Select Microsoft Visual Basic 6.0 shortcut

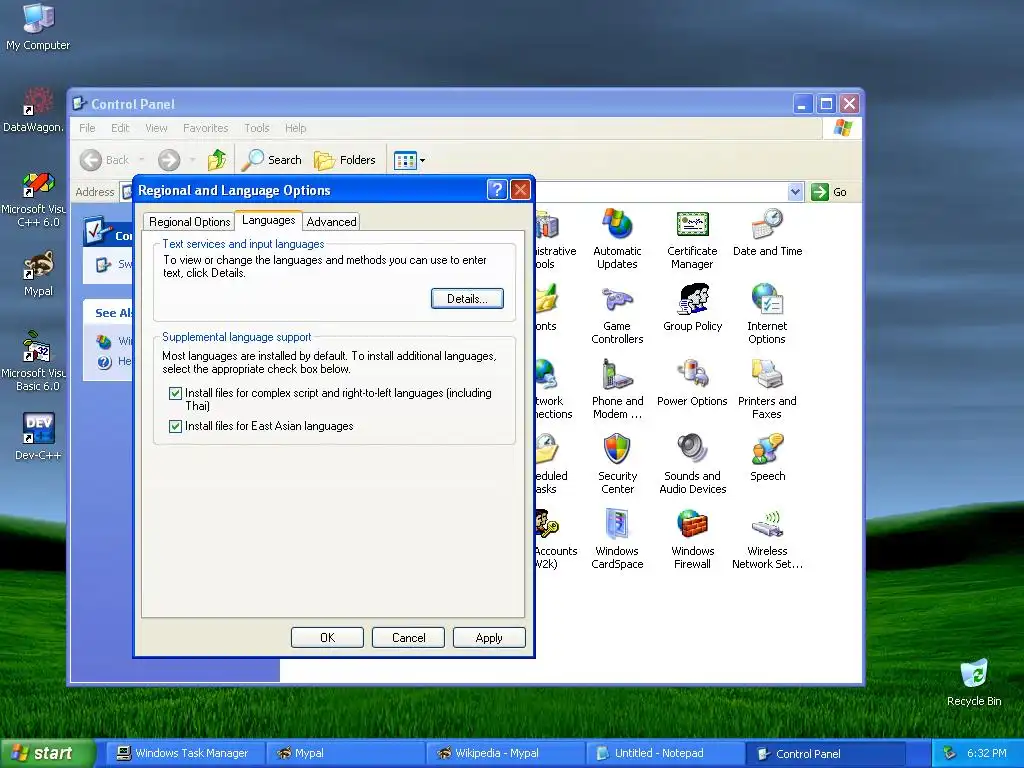[x=33, y=361]
